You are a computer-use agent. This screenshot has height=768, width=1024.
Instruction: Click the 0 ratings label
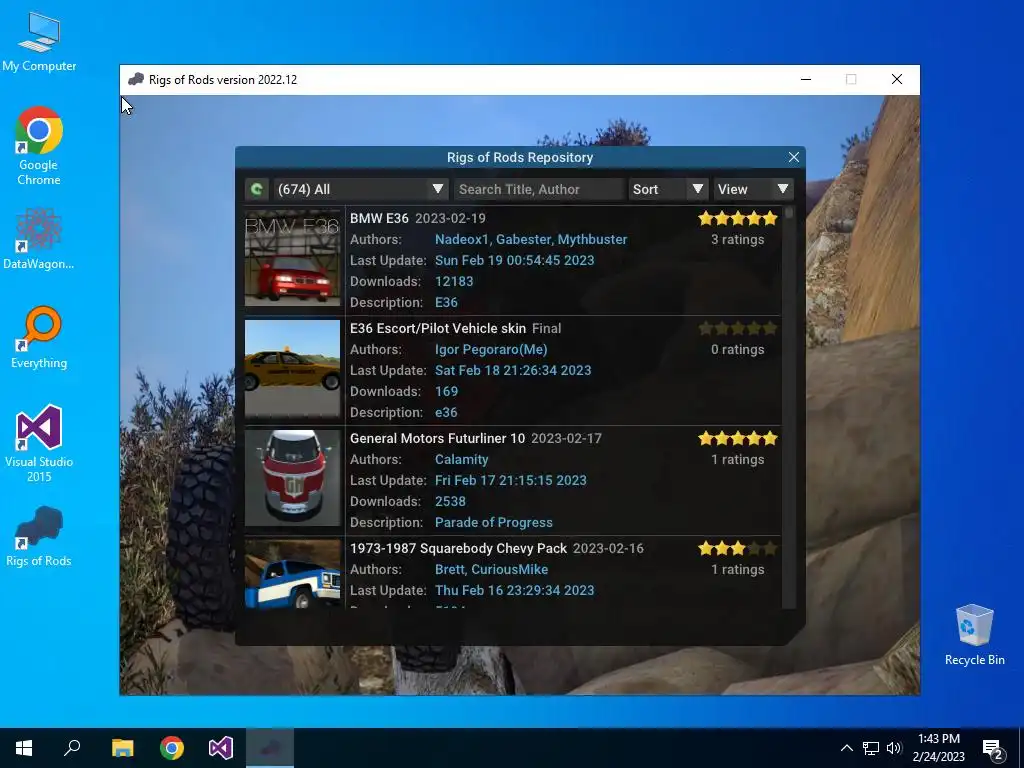tap(737, 349)
